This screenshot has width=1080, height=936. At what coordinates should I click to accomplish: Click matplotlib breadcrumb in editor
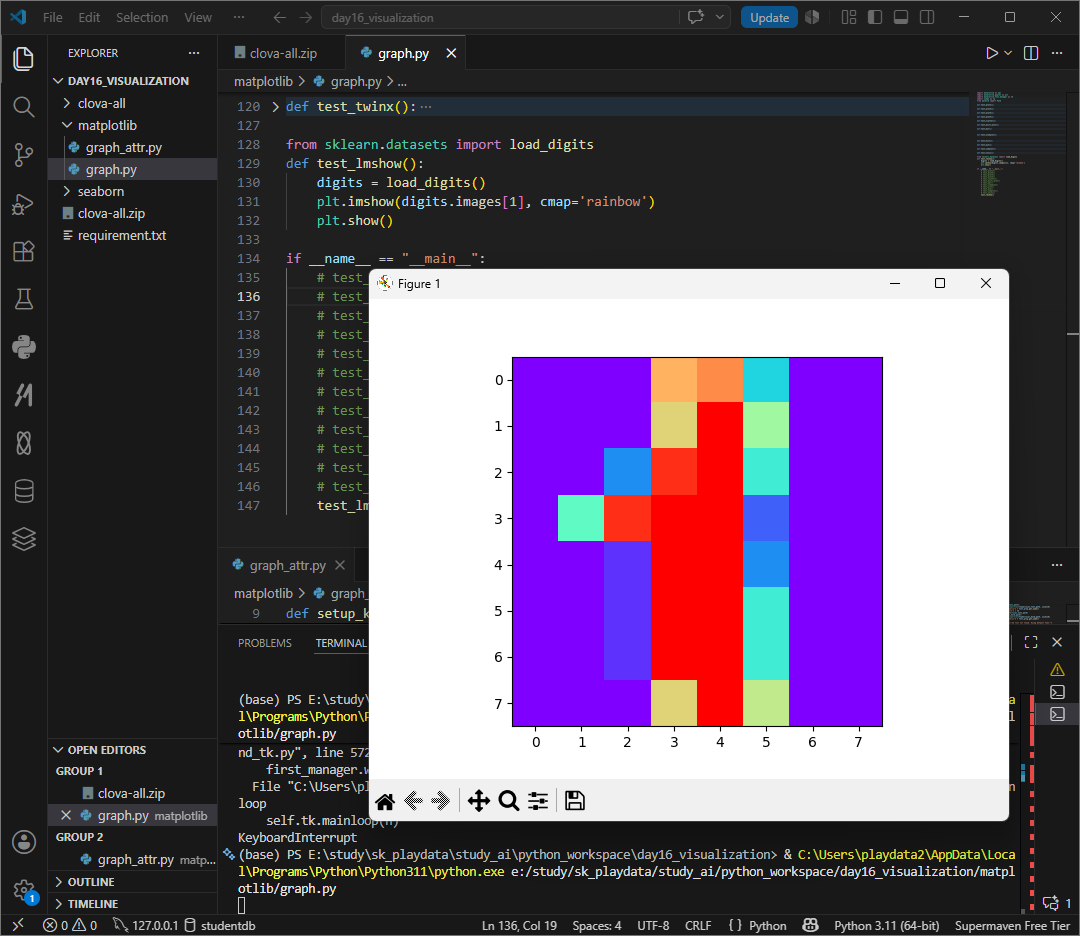263,81
